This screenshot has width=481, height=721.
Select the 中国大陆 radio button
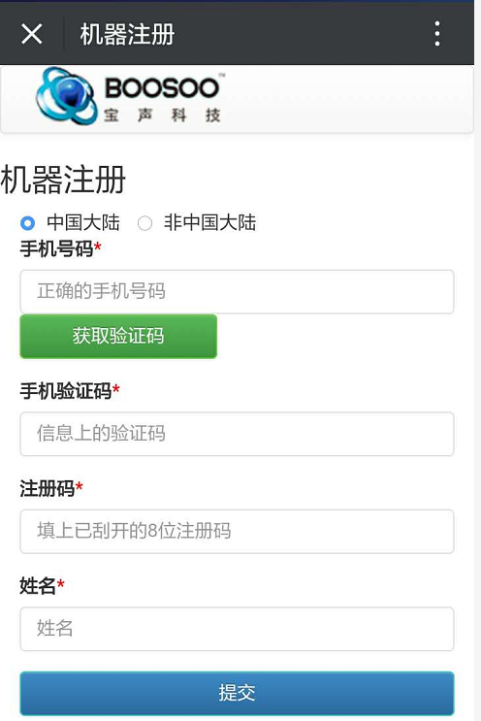coord(28,223)
